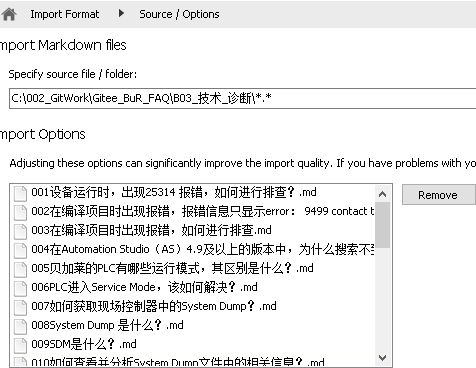Select the 010如何查看并分析System Dump file entry
Viewport: 476px width, 368px height.
pos(178,362)
